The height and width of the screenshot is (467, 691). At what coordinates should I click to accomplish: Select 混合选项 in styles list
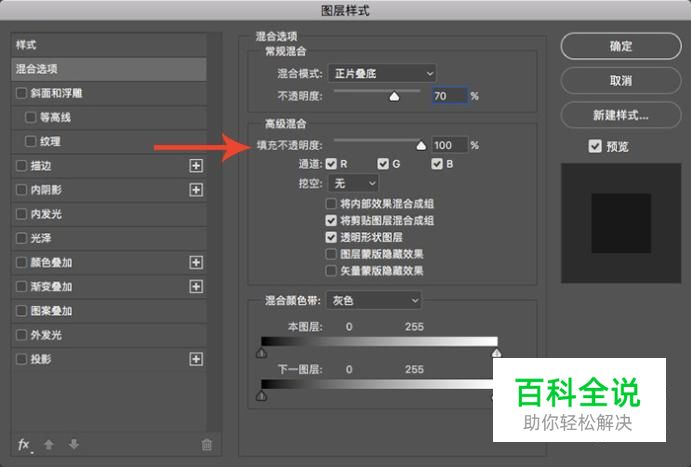pos(109,69)
